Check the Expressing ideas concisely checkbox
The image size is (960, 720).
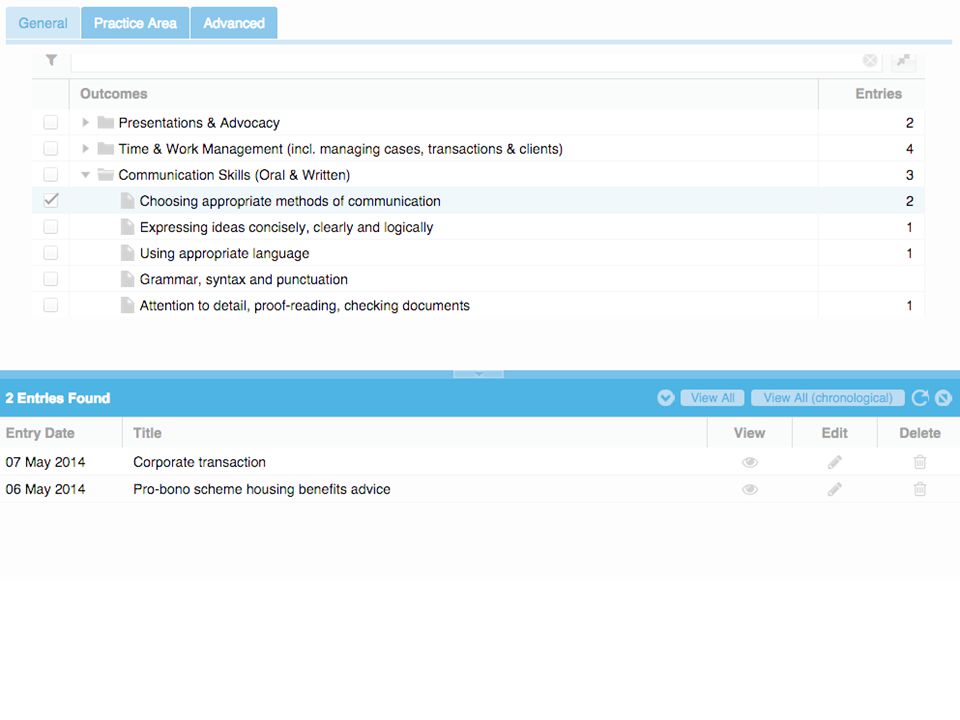pos(51,227)
